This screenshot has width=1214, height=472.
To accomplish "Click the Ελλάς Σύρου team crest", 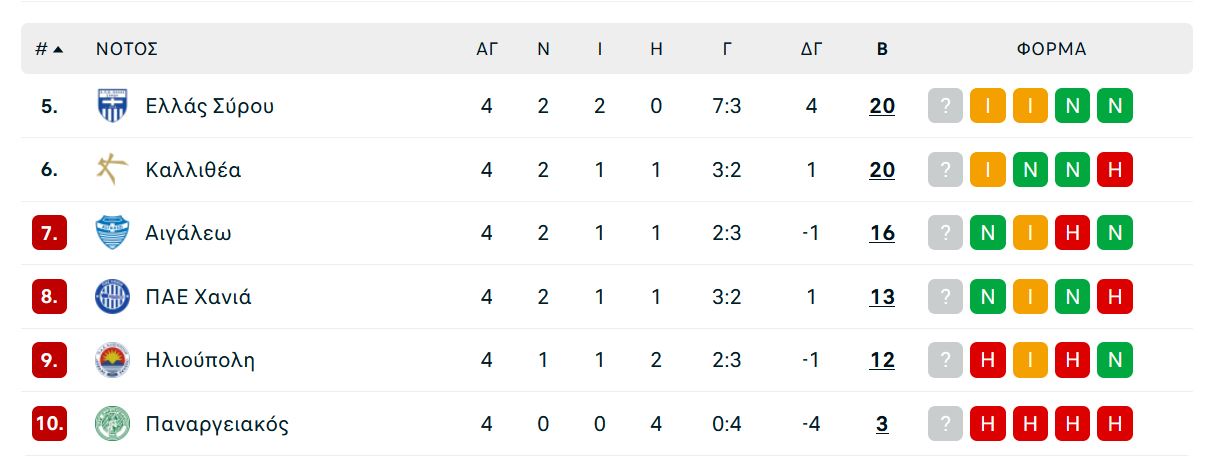I will [x=112, y=106].
